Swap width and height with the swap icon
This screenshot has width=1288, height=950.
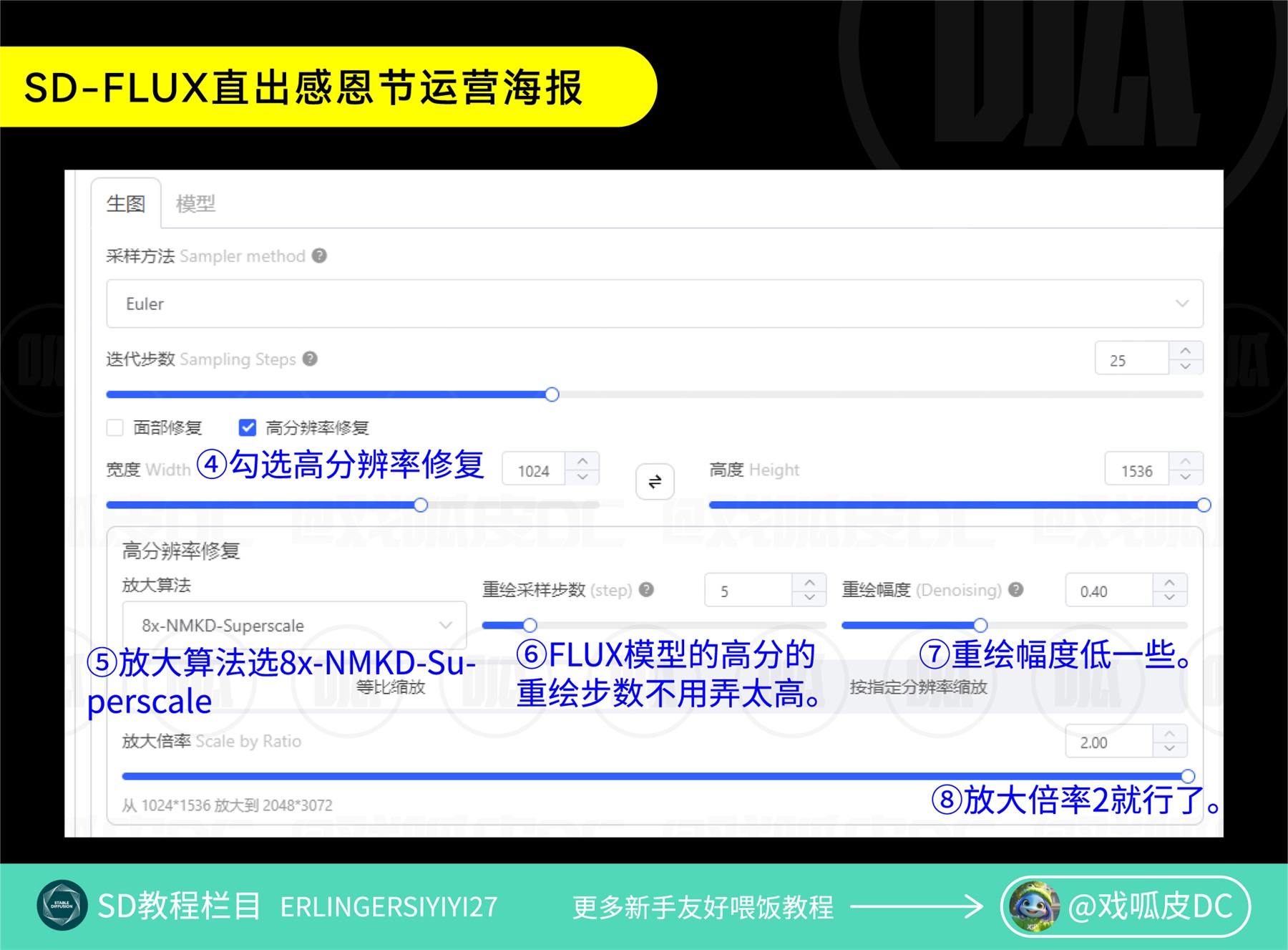point(654,482)
